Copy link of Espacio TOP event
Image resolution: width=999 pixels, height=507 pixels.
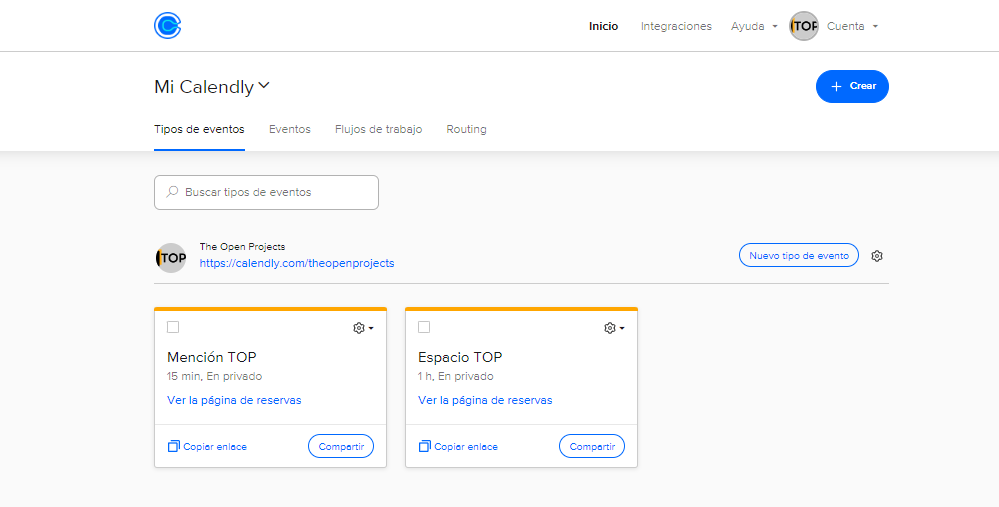coord(458,446)
